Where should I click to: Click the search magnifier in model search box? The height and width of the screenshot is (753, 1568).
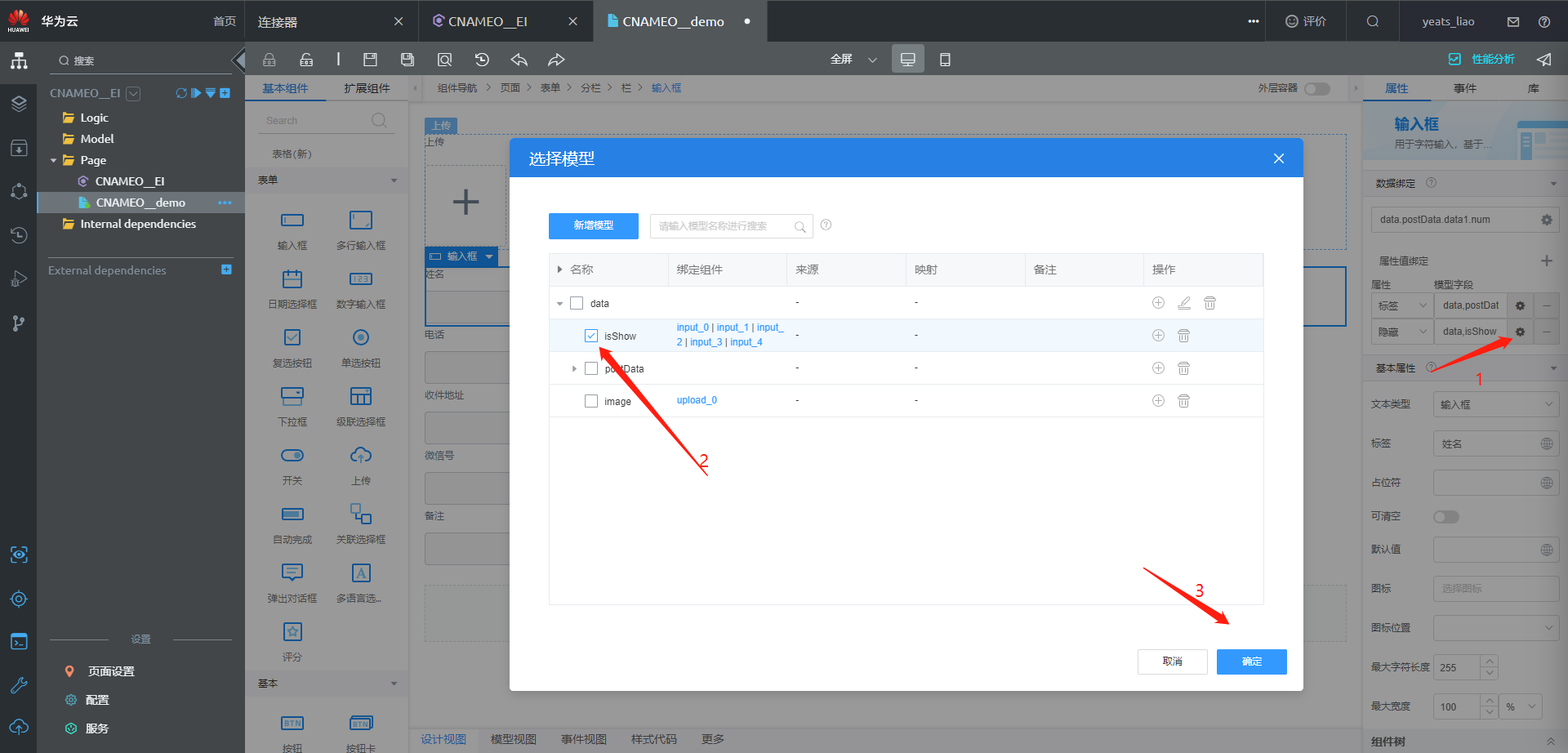click(800, 227)
